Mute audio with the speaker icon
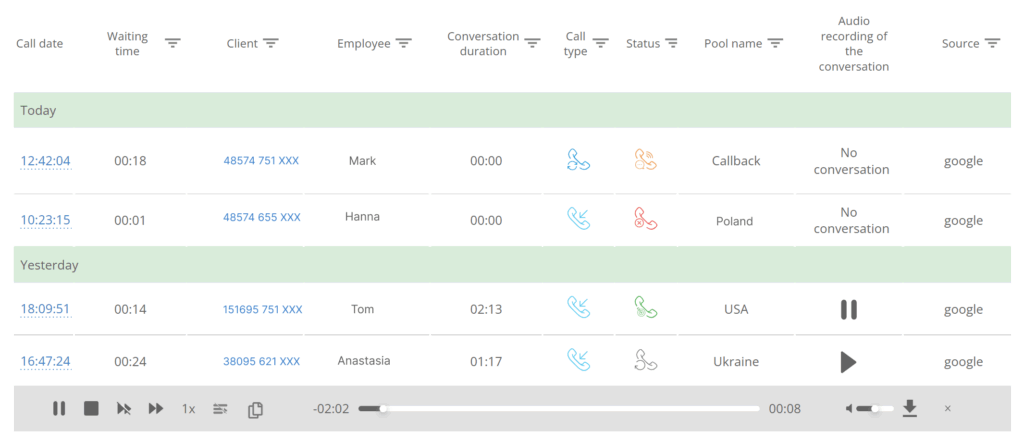The height and width of the screenshot is (442, 1024). pyautogui.click(x=849, y=409)
